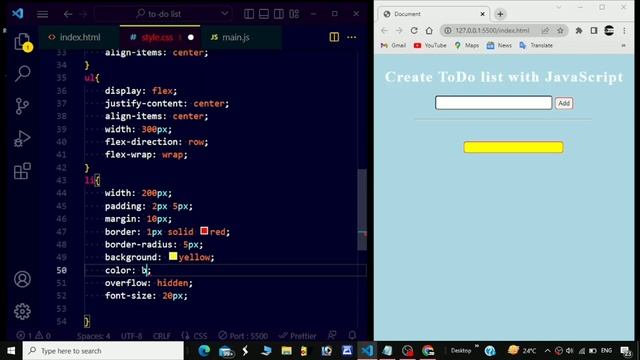The height and width of the screenshot is (360, 640).
Task: Open feedback icon in status bar
Action: coord(332,336)
